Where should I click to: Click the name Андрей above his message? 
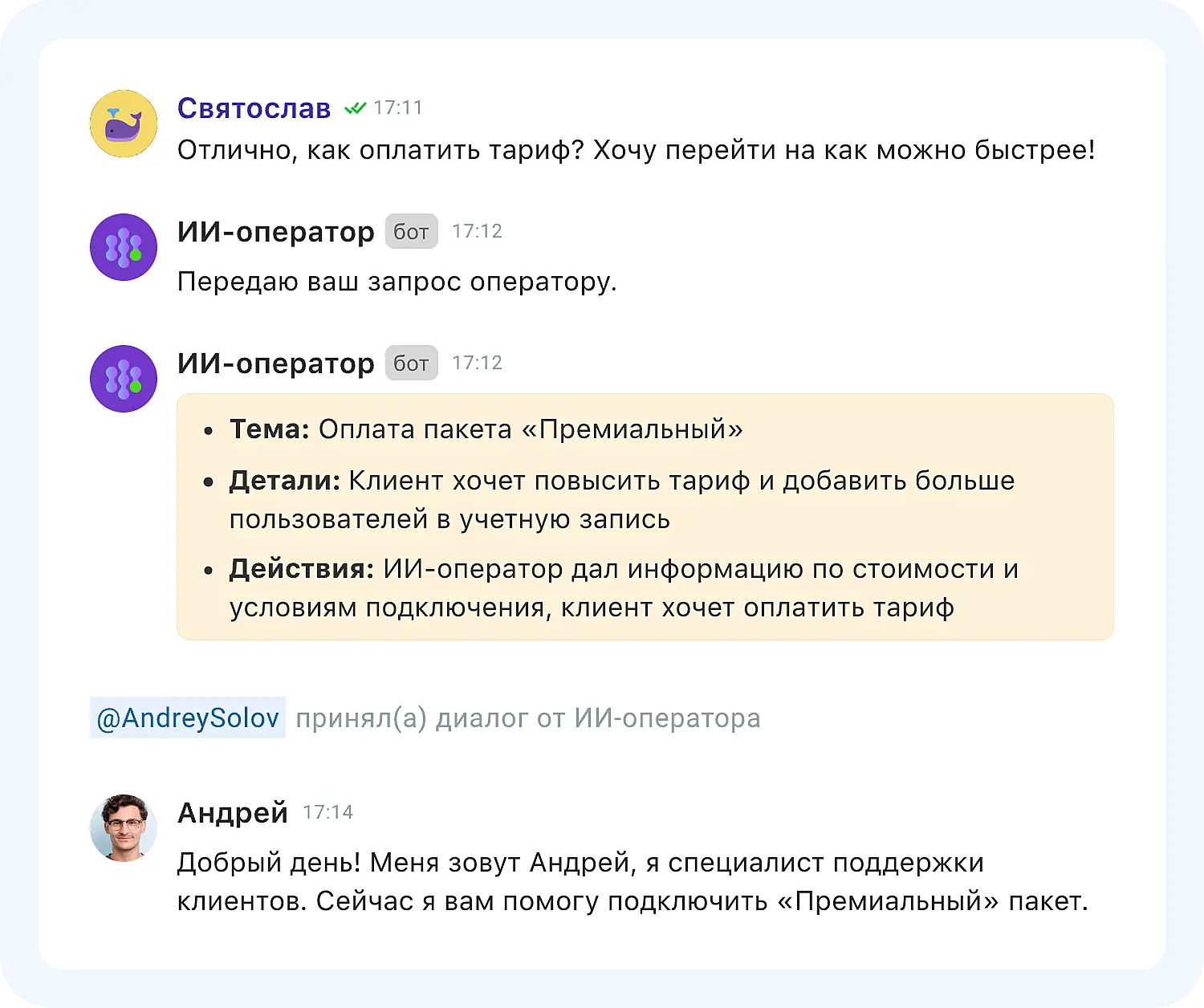click(x=233, y=812)
